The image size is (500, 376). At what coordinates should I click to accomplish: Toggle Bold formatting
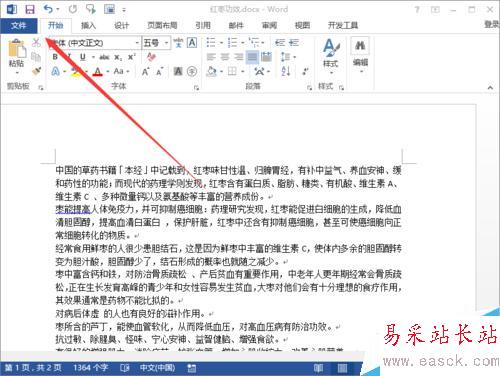pyautogui.click(x=55, y=57)
